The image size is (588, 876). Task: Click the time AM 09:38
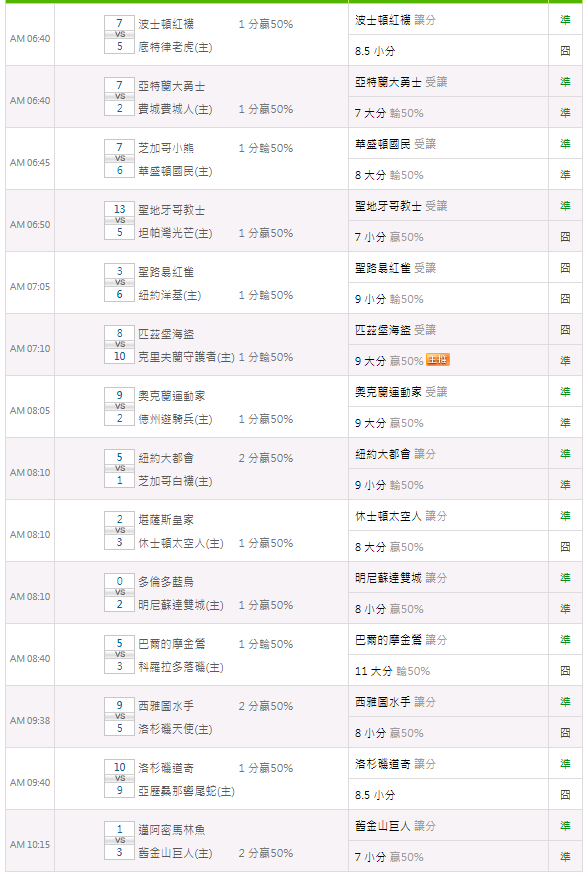(30, 721)
